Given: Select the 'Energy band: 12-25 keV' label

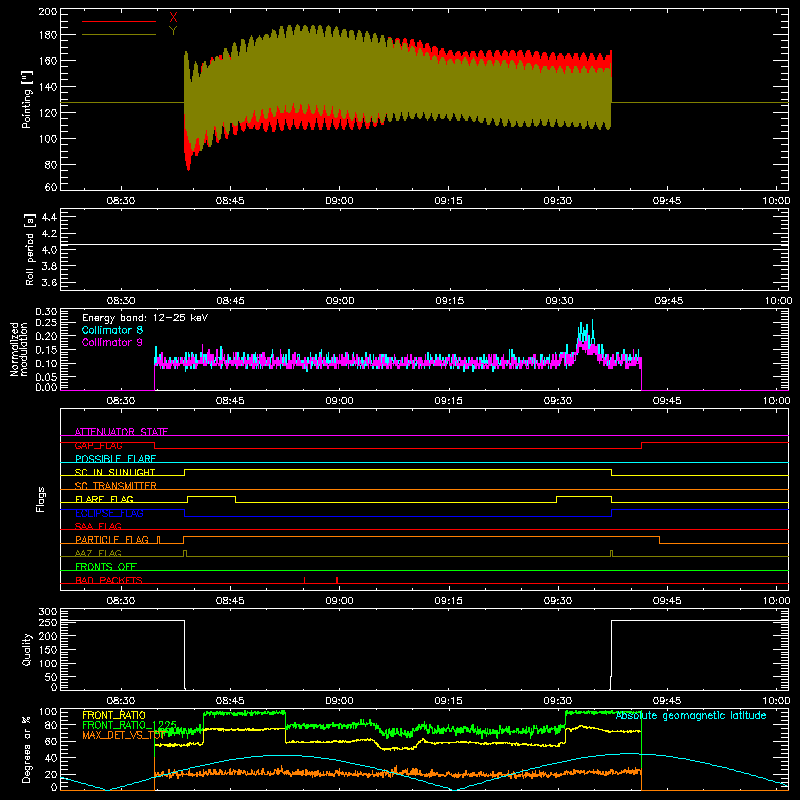Looking at the screenshot, I should 145,318.
